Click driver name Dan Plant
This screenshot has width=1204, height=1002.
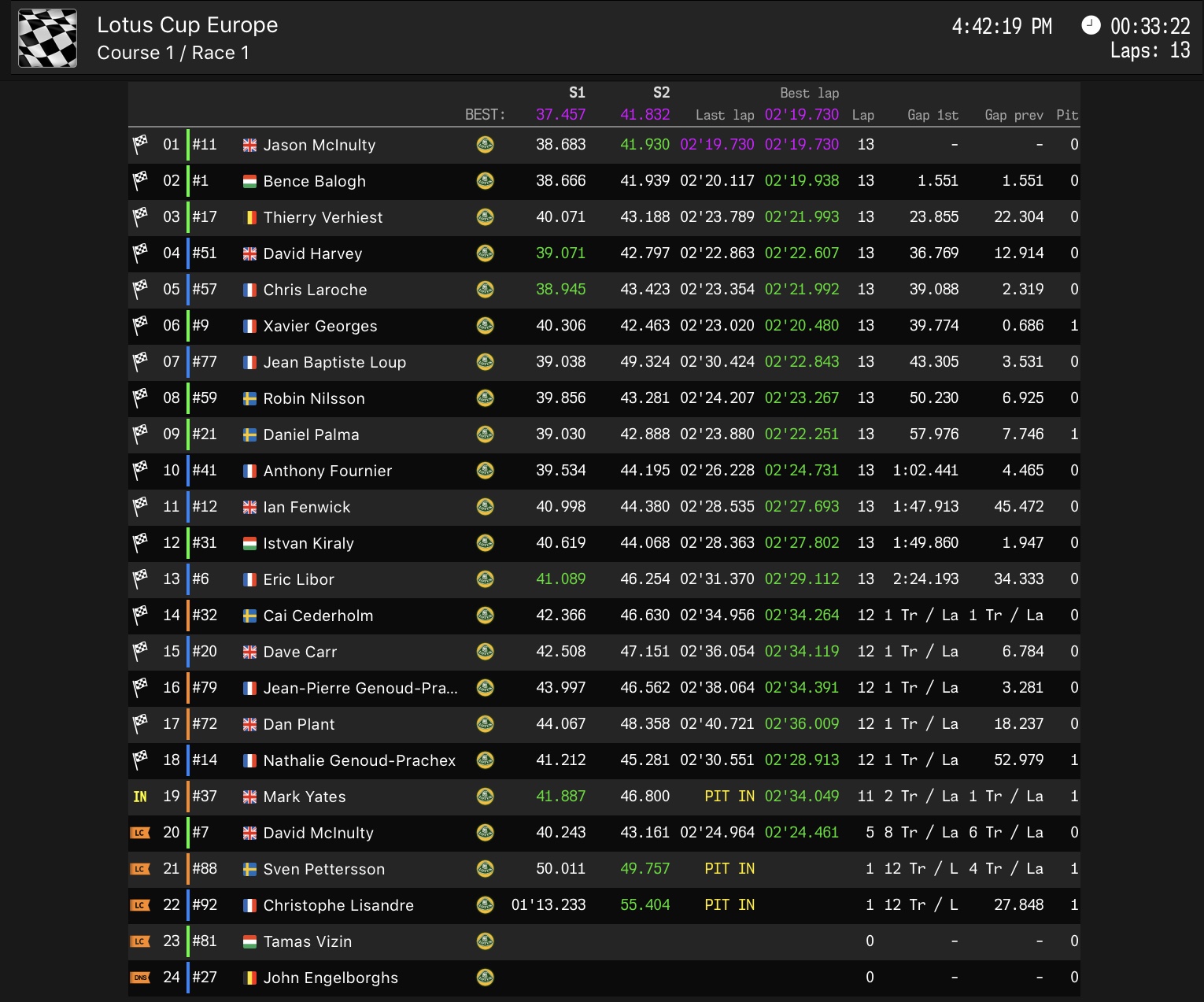[x=298, y=724]
